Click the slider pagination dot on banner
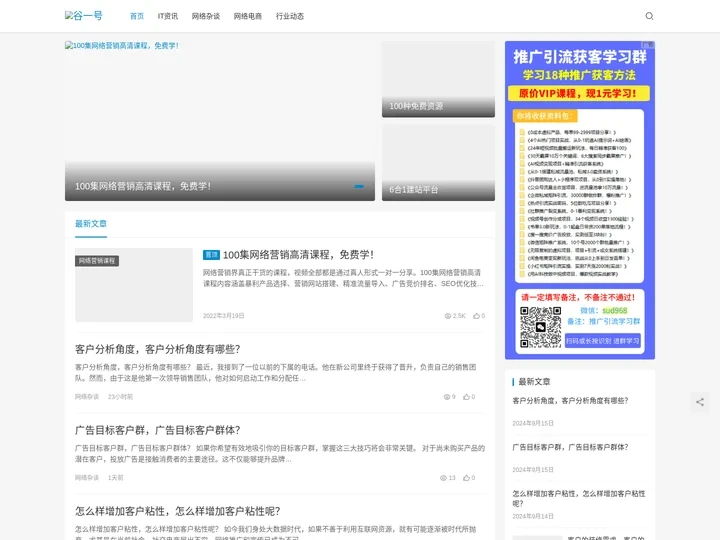Screen dimensions: 720x540 [359, 186]
